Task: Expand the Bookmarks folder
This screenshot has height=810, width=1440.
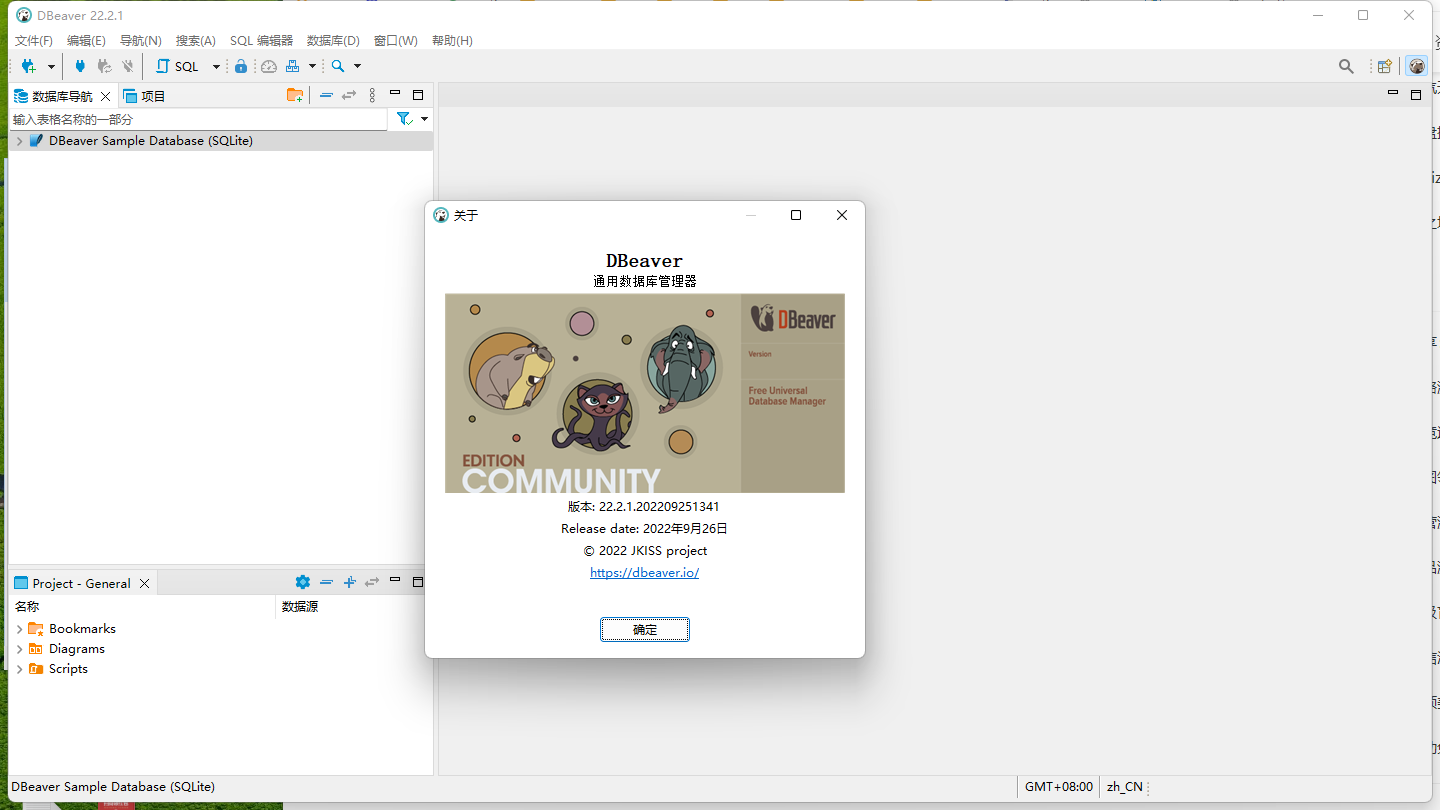Action: click(19, 628)
